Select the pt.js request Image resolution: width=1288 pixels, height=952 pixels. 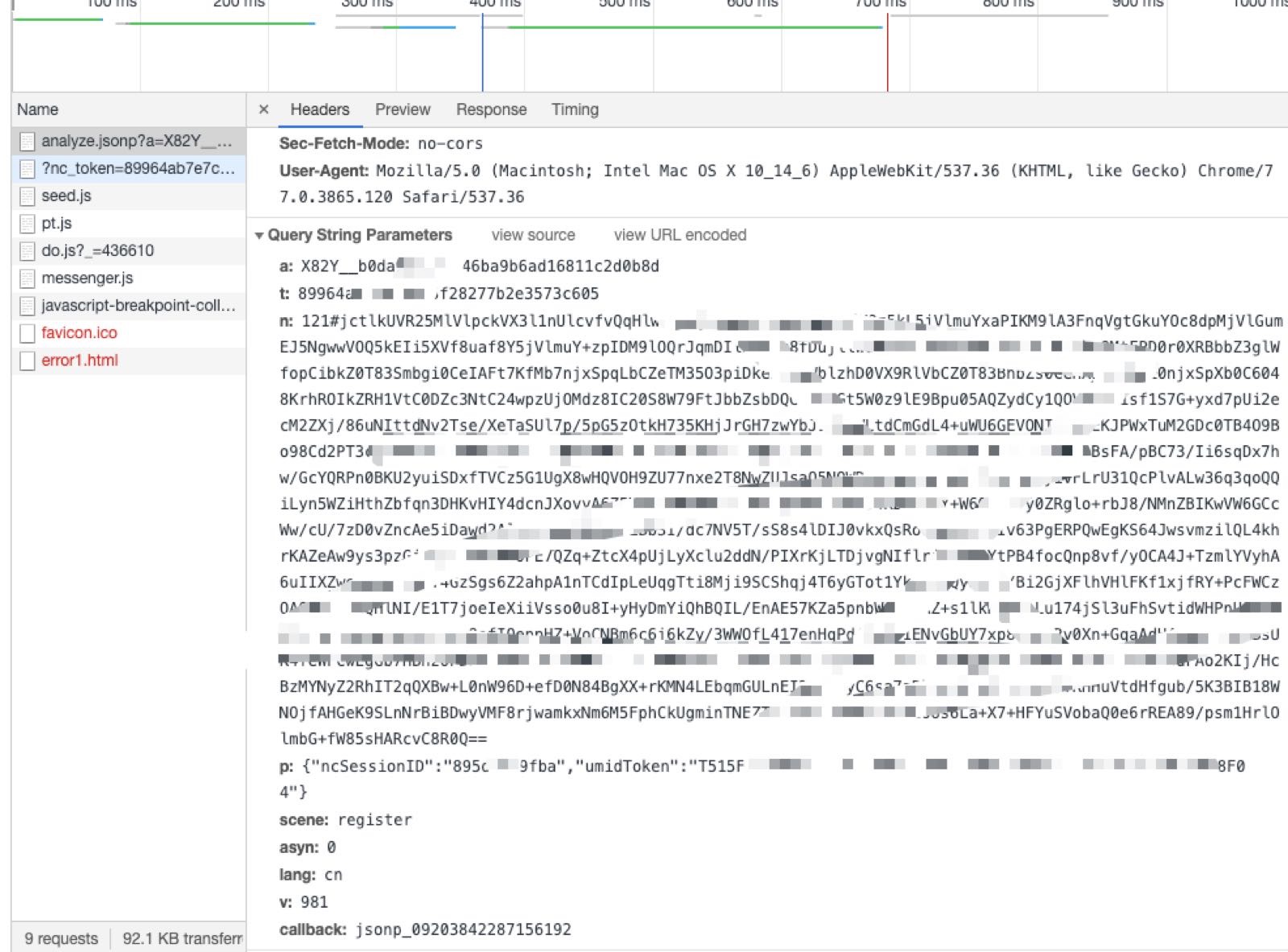click(129, 223)
